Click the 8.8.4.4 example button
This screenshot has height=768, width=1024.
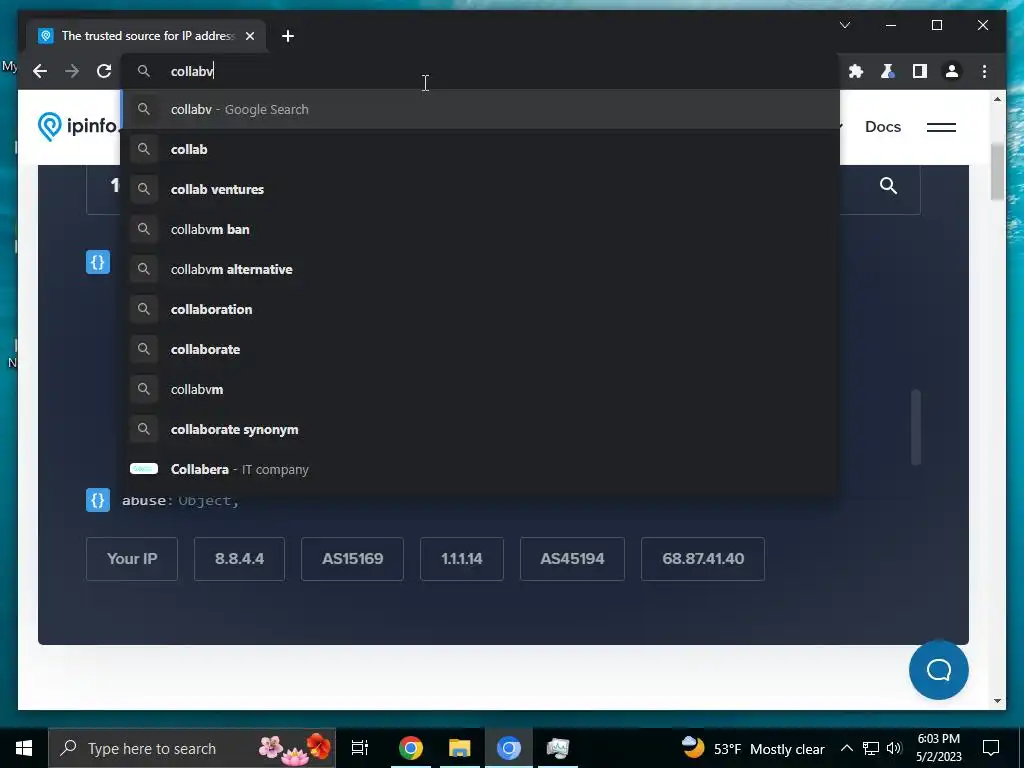pos(239,558)
